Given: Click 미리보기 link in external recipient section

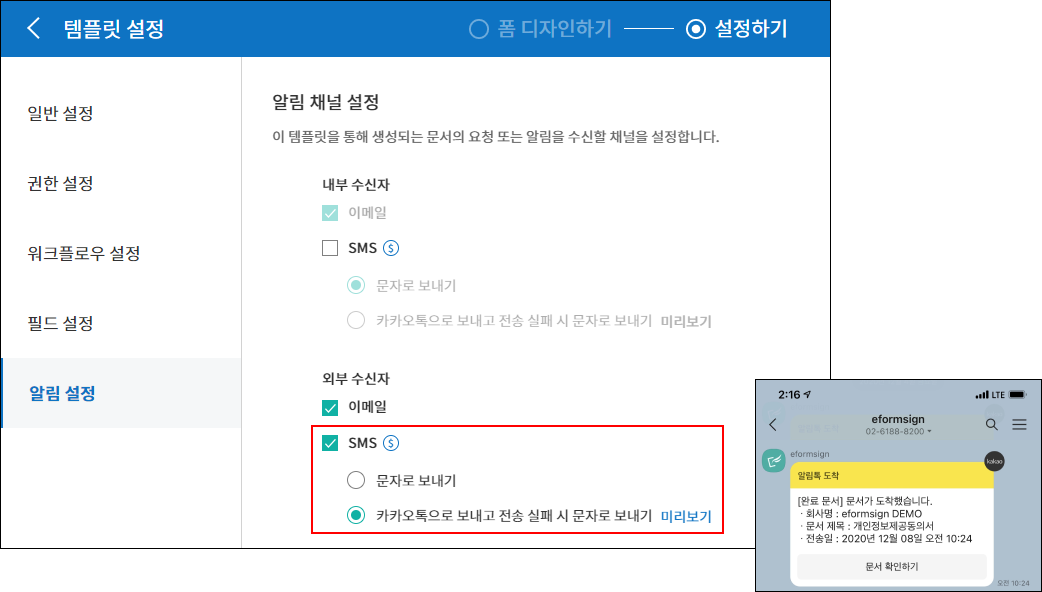Looking at the screenshot, I should [x=686, y=516].
